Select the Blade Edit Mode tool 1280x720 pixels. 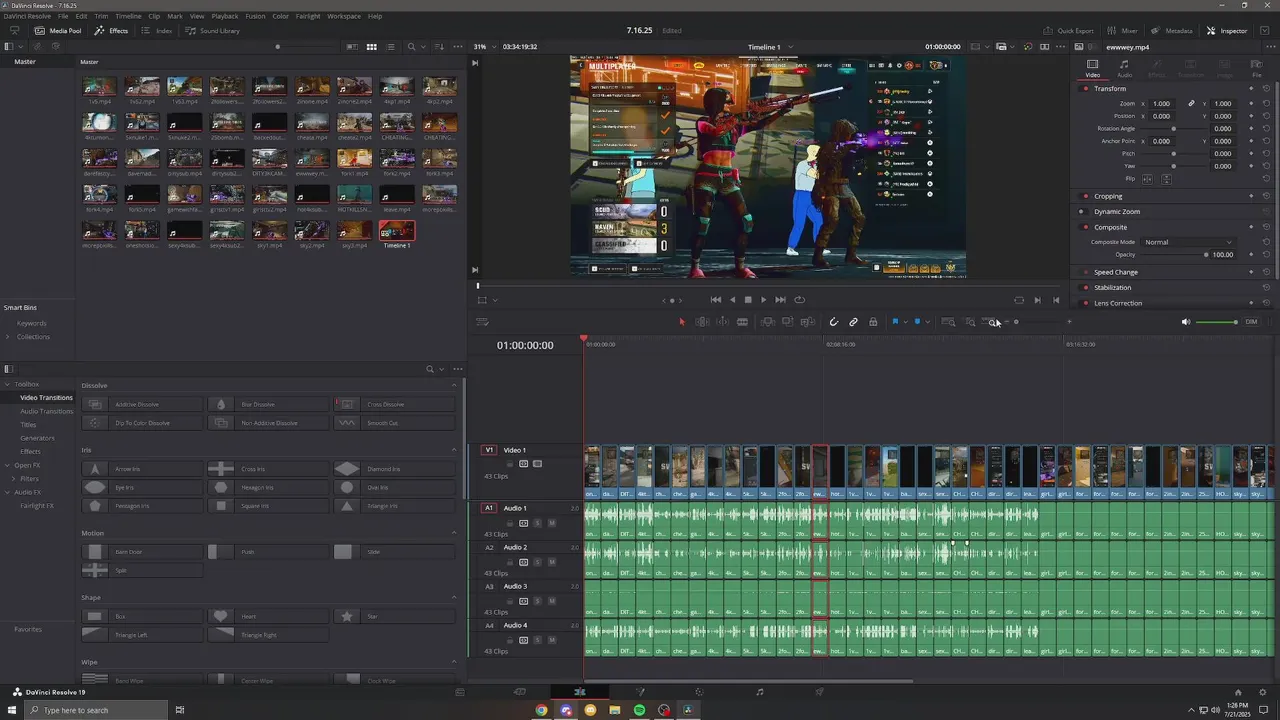(x=742, y=322)
